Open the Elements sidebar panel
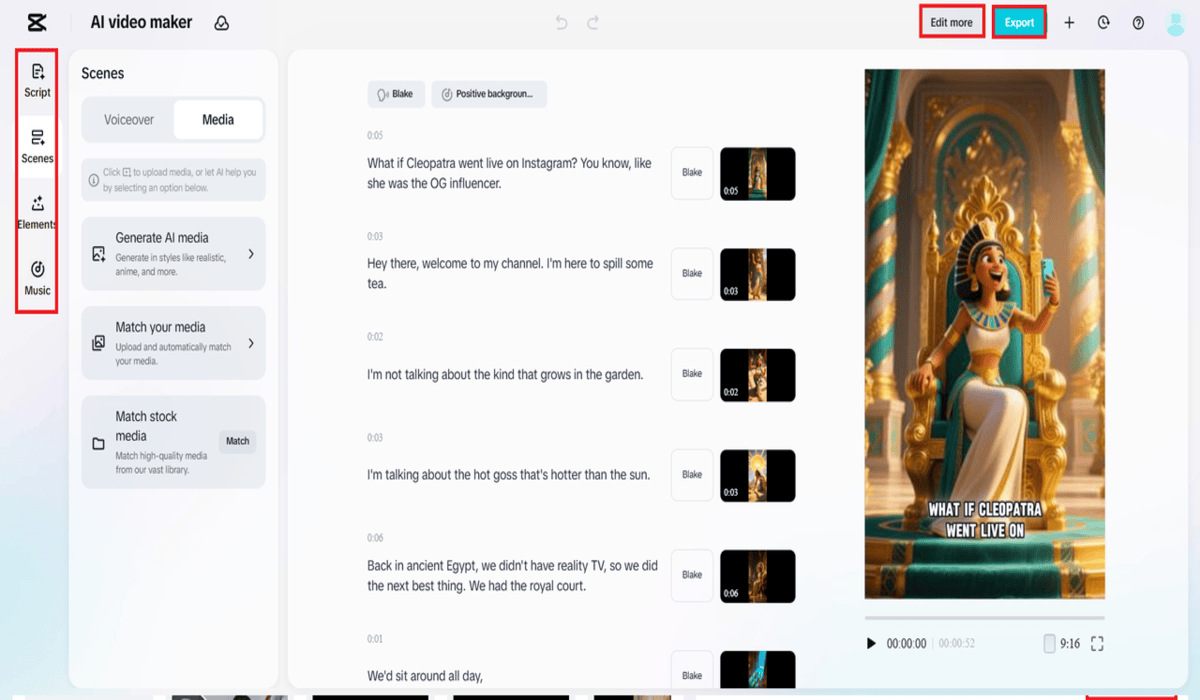1200x700 pixels. point(37,212)
